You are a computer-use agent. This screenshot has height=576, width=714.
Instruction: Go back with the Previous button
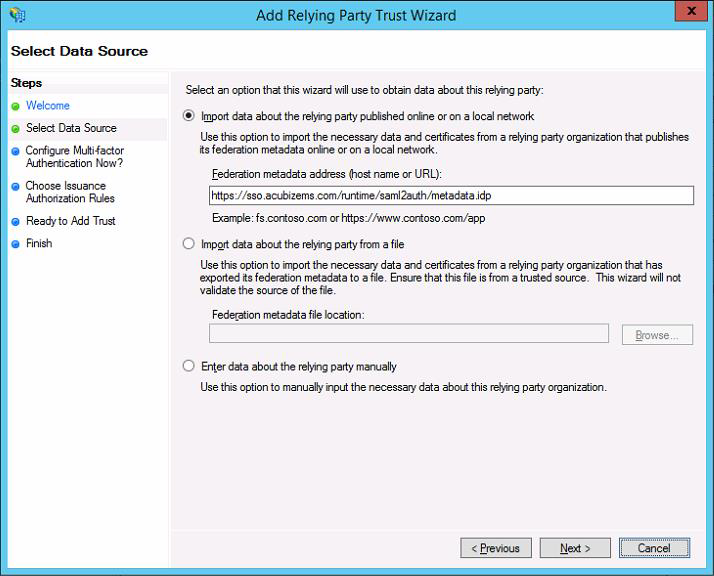[x=495, y=548]
